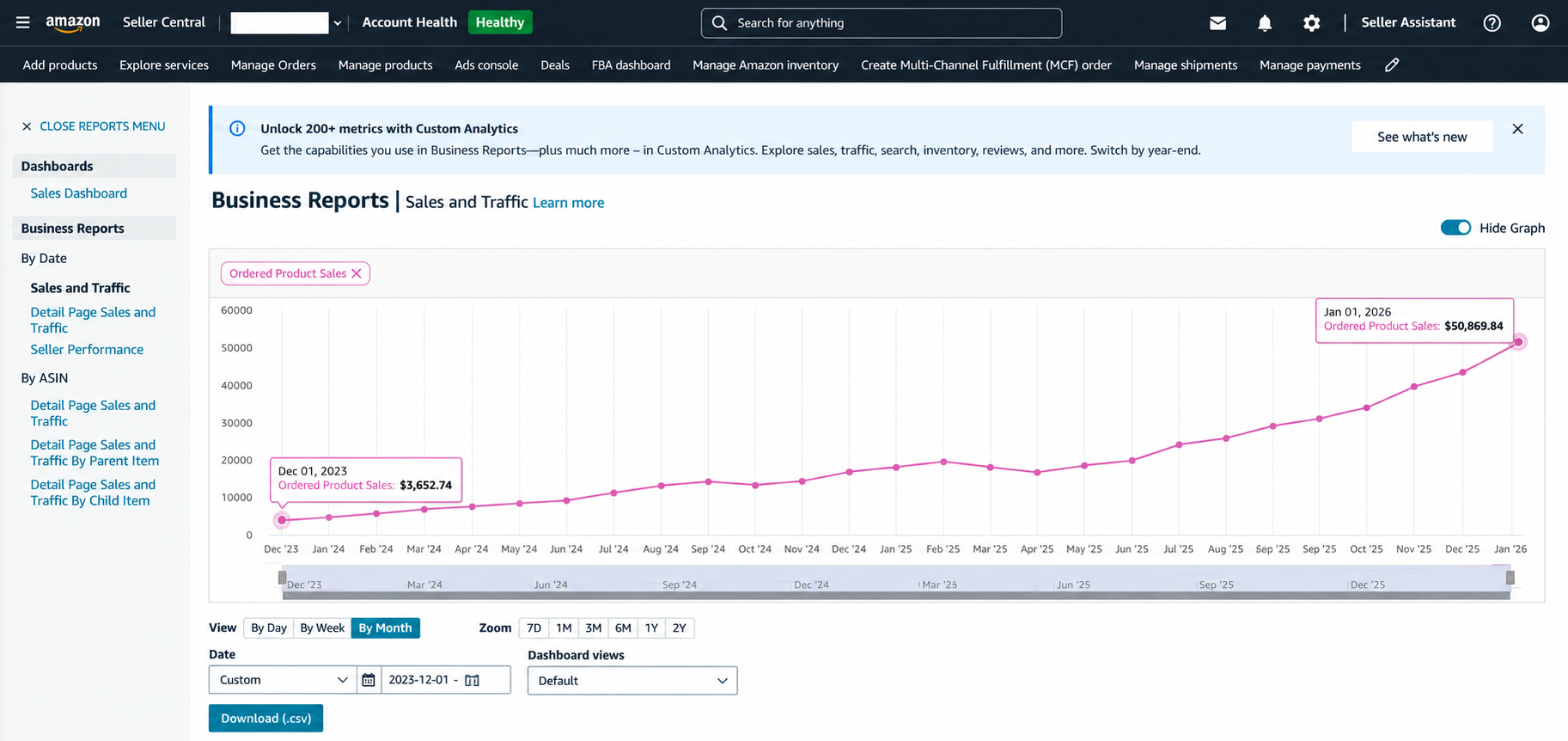Remove the Ordered Product Sales metric chip
Screen dimensions: 1568x741
coord(357,273)
